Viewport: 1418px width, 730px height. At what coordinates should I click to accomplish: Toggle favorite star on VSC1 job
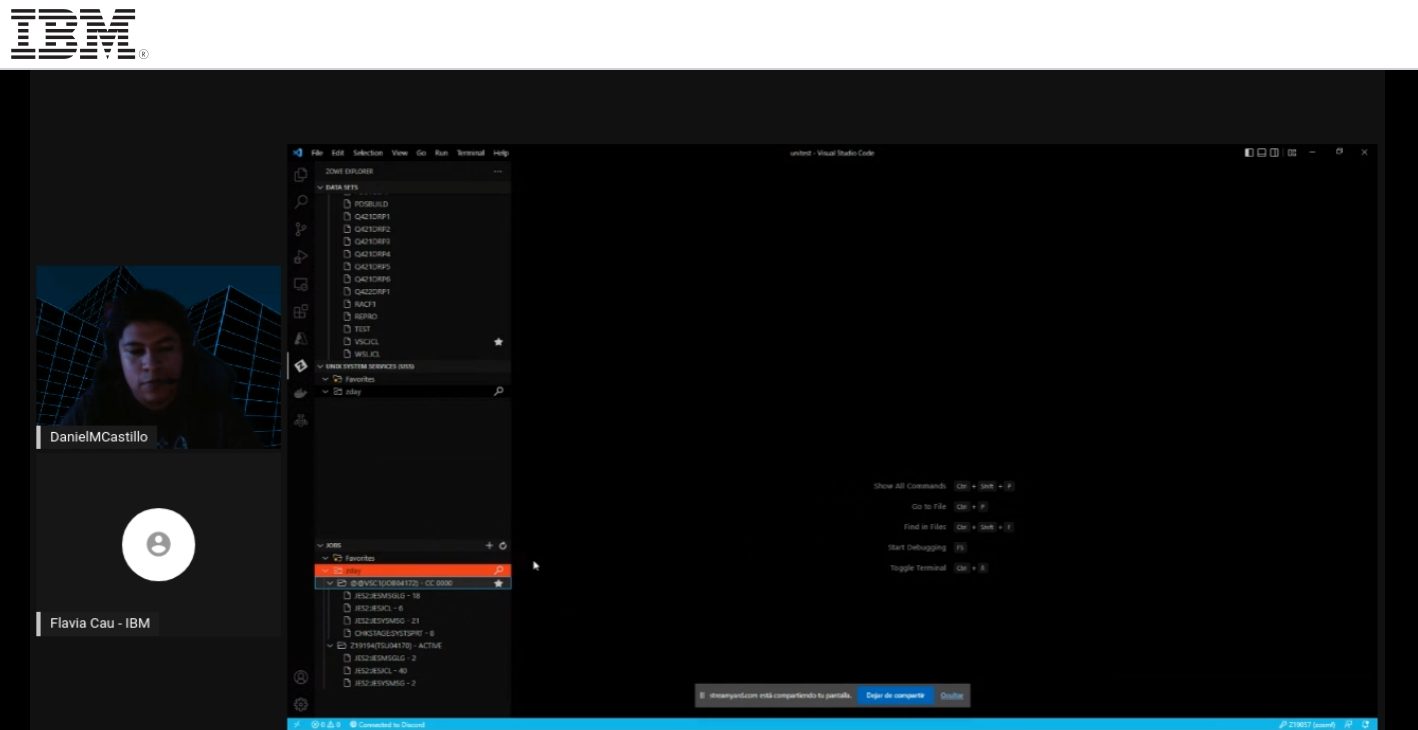tap(498, 583)
